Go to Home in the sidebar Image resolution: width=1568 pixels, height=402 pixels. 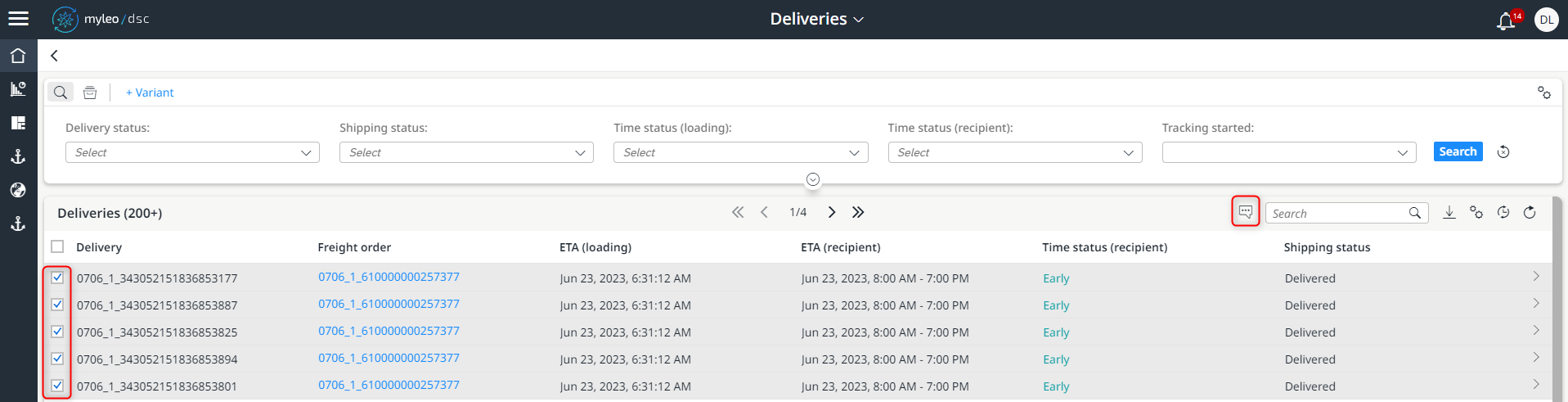click(18, 56)
